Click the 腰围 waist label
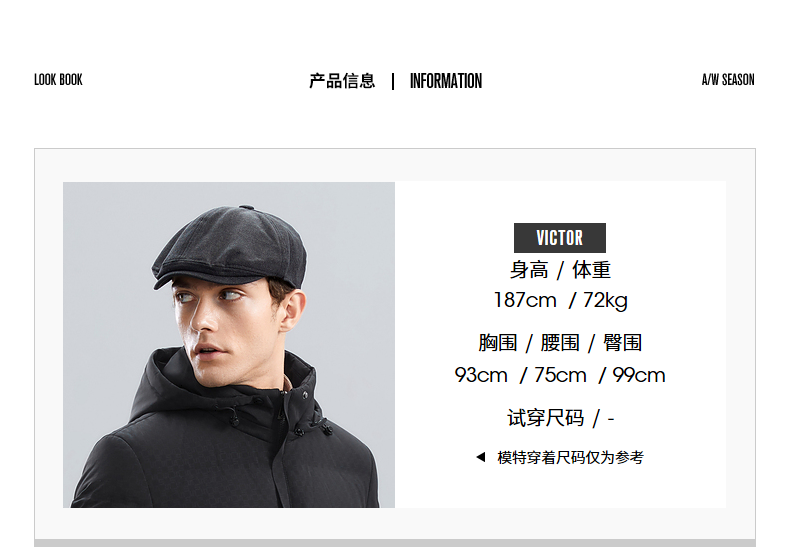 pyautogui.click(x=560, y=342)
